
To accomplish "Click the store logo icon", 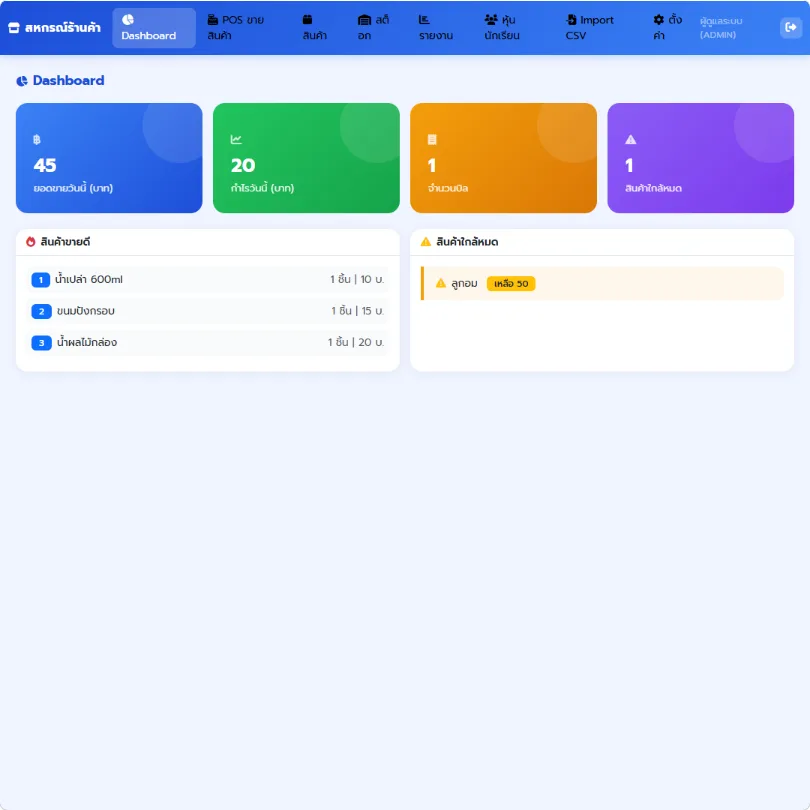I will pyautogui.click(x=14, y=28).
